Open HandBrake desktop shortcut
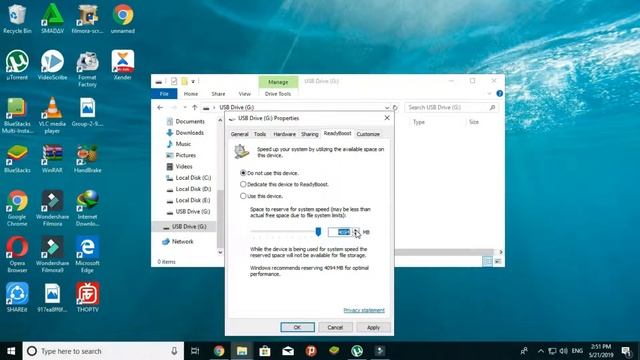Viewport: 640px width, 360px height. [87, 159]
